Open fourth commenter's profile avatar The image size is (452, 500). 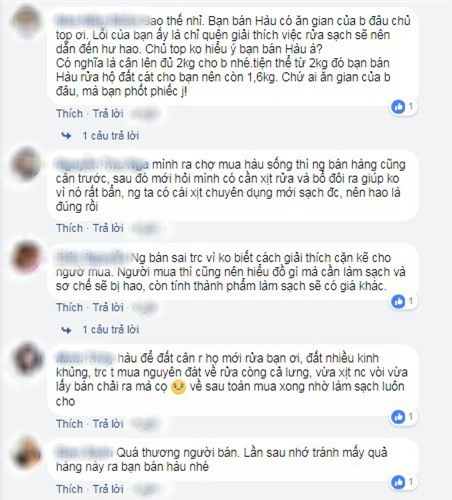(x=27, y=359)
